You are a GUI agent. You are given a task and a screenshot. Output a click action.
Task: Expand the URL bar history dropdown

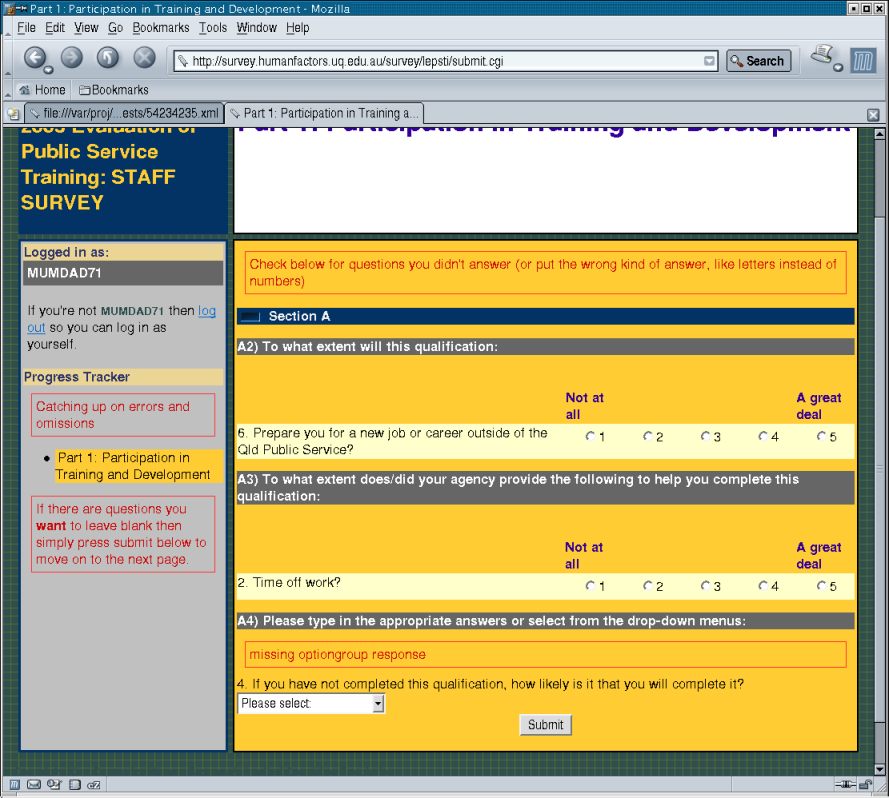710,61
